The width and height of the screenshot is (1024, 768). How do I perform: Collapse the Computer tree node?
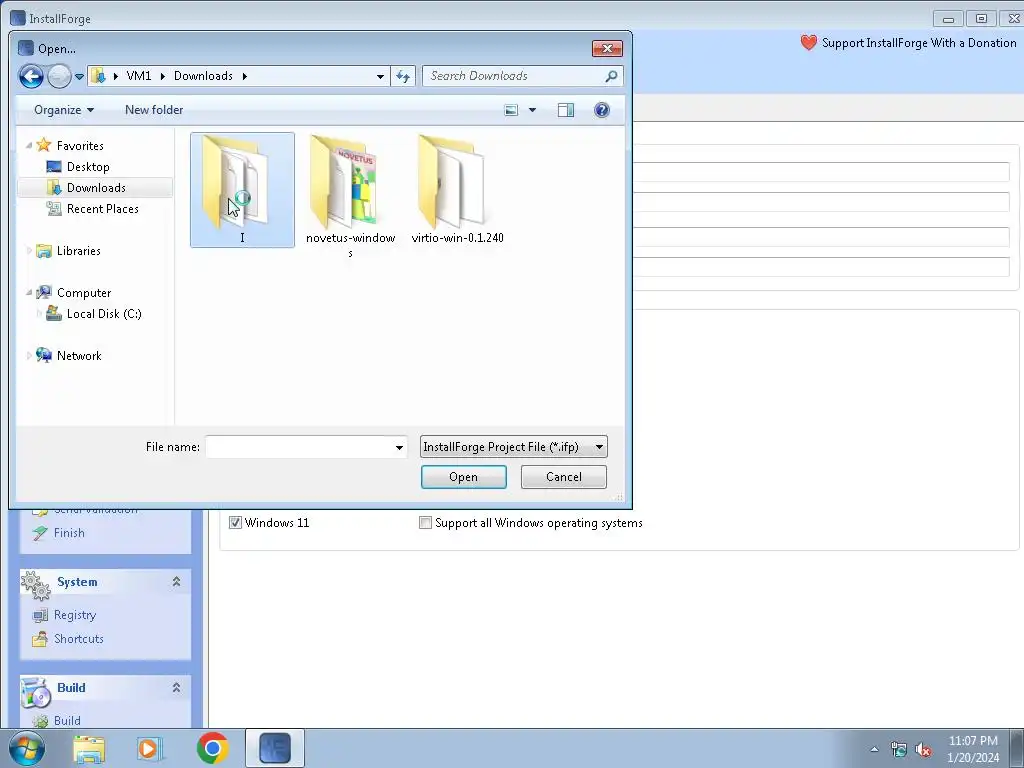pos(29,293)
